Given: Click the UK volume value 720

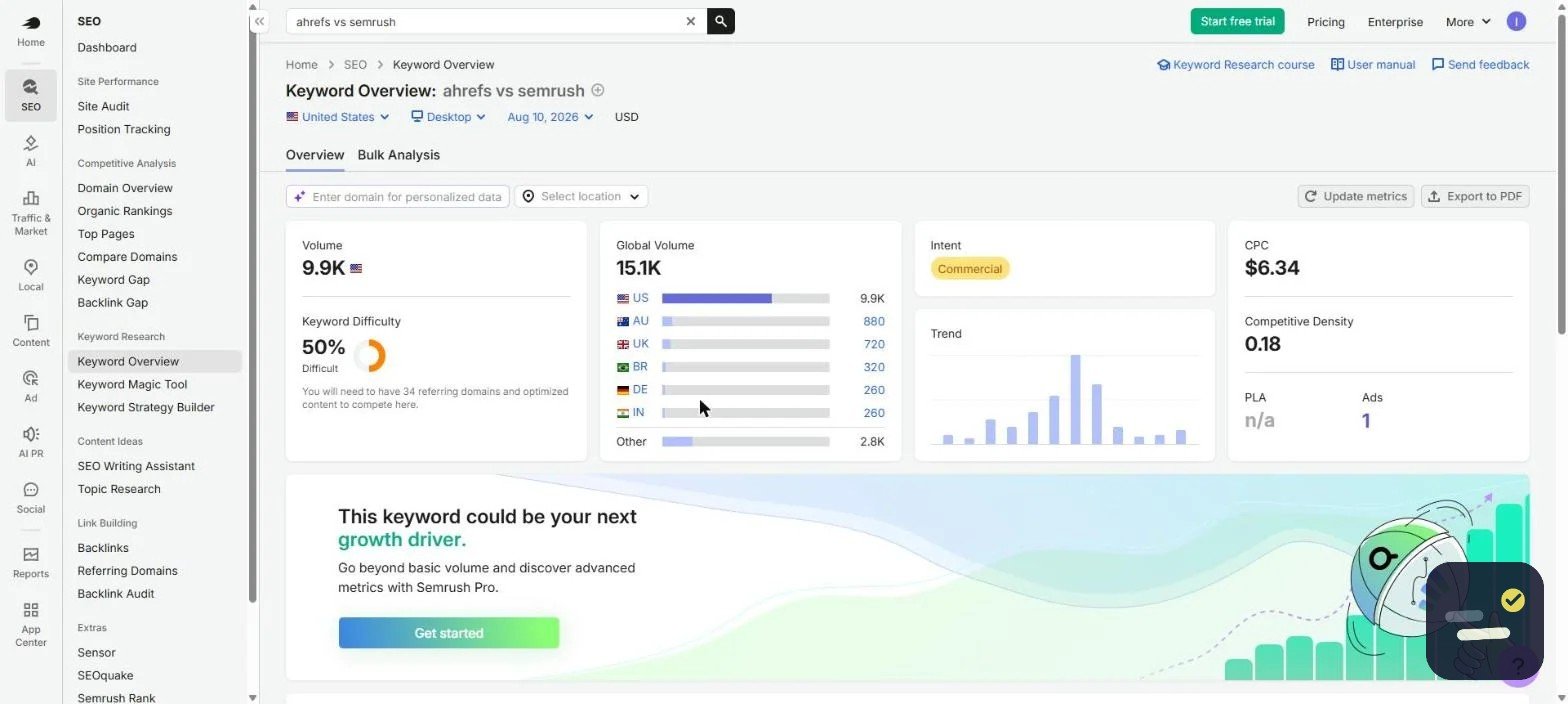Looking at the screenshot, I should [x=874, y=344].
